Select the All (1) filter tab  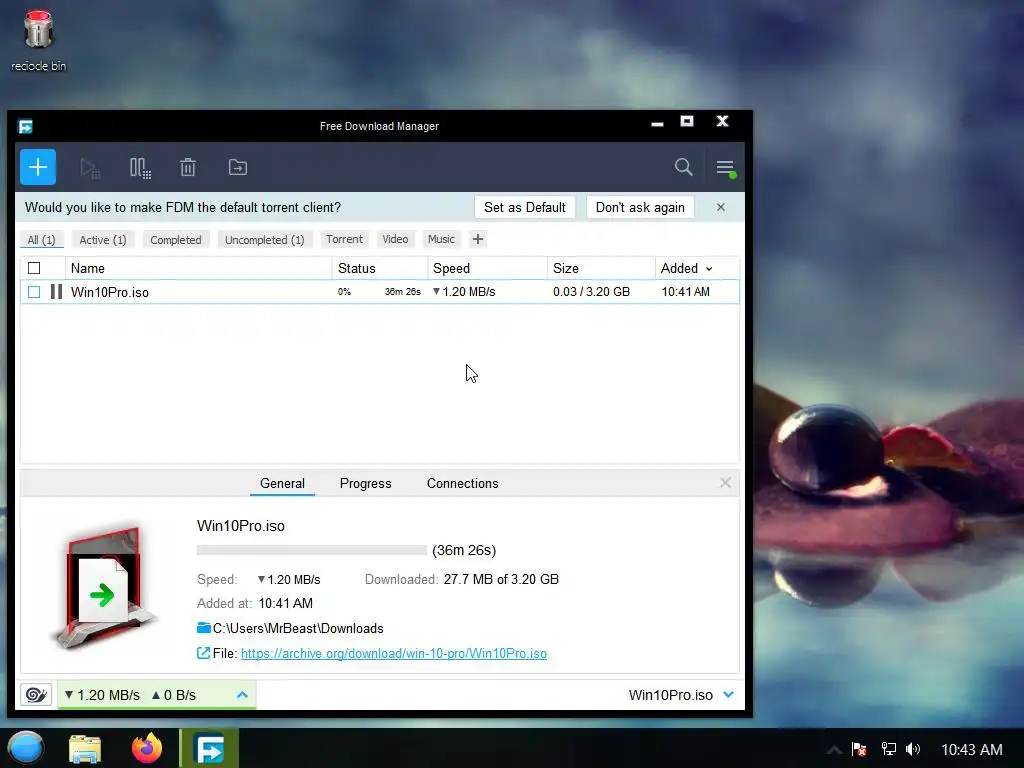41,240
